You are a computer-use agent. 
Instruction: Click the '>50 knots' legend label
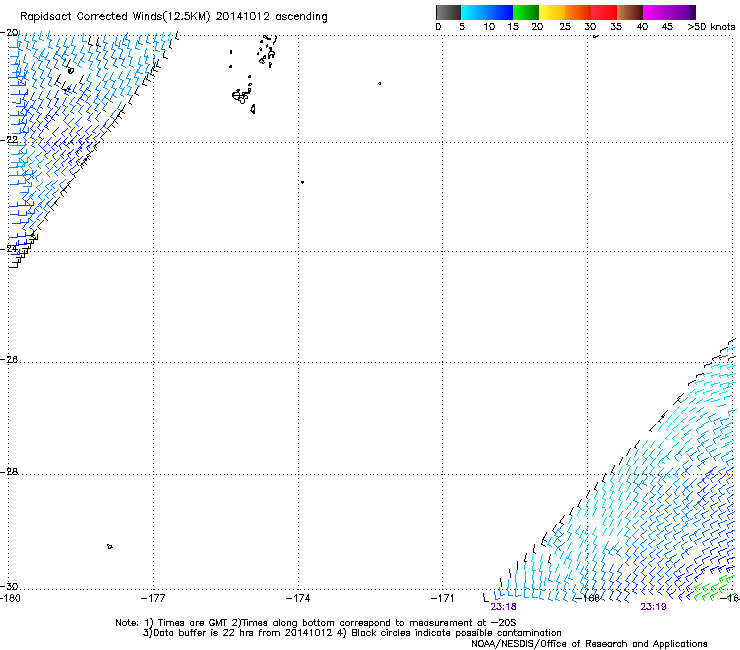point(712,27)
